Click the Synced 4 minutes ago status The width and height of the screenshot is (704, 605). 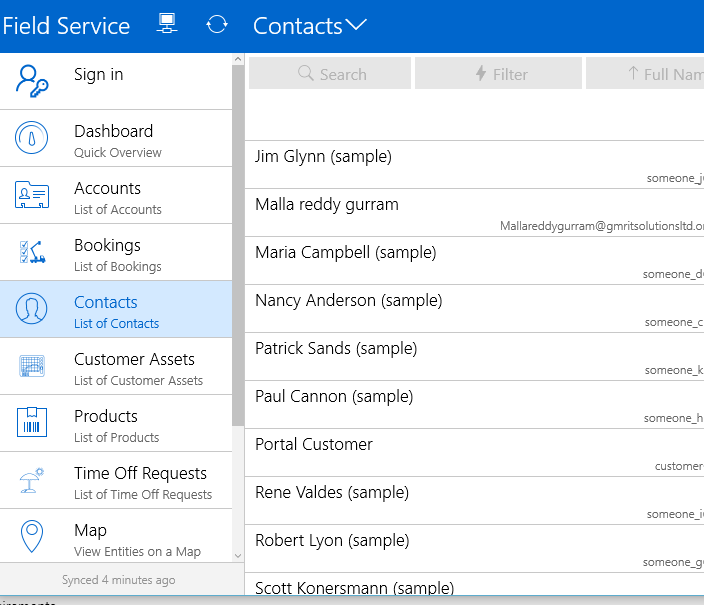coord(119,580)
